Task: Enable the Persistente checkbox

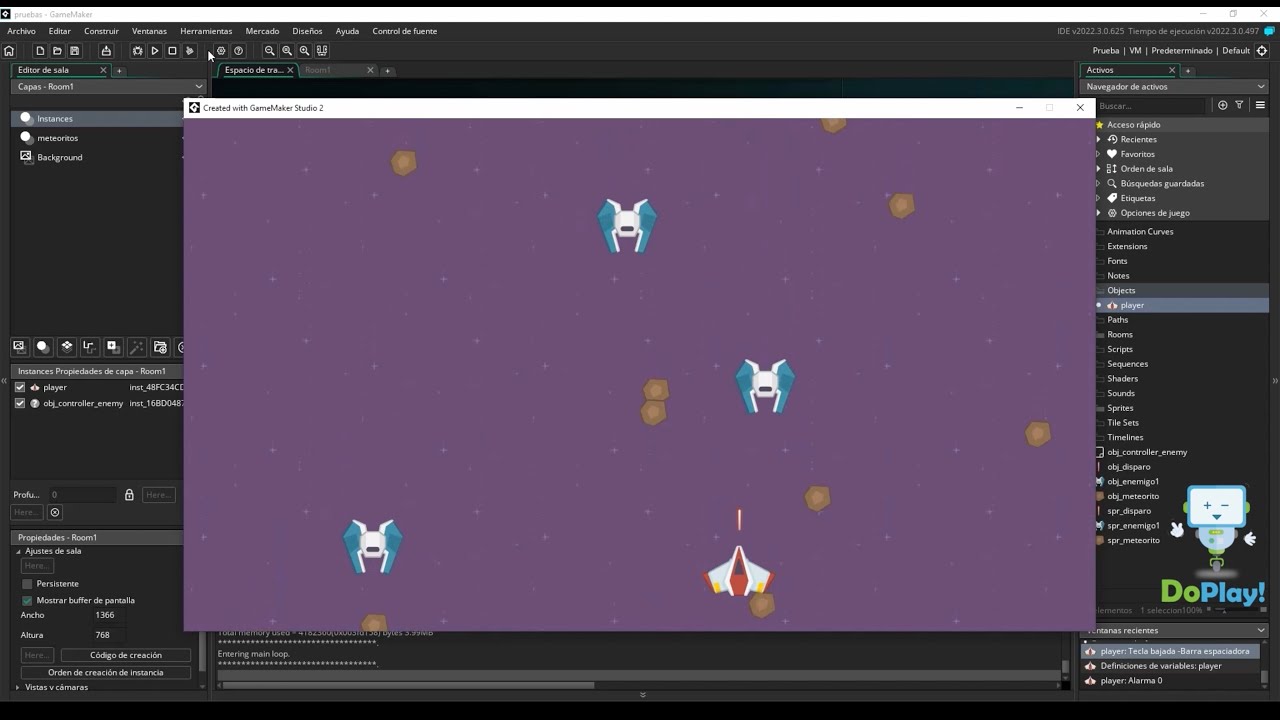Action: click(27, 584)
